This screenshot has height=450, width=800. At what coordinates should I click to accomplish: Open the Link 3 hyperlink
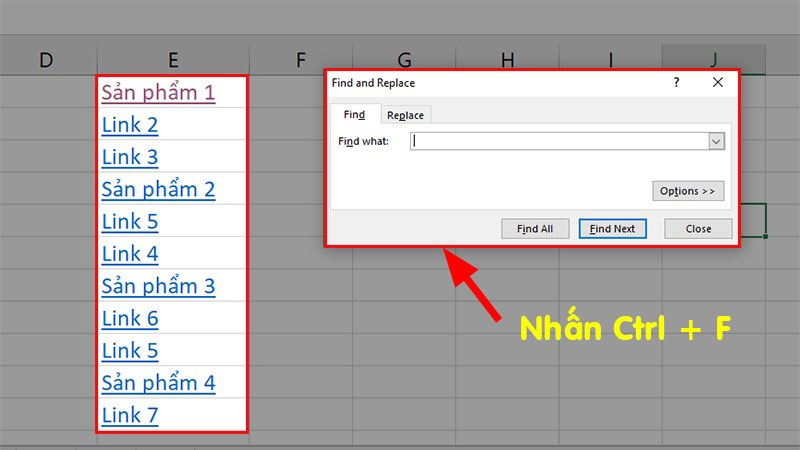[x=130, y=157]
